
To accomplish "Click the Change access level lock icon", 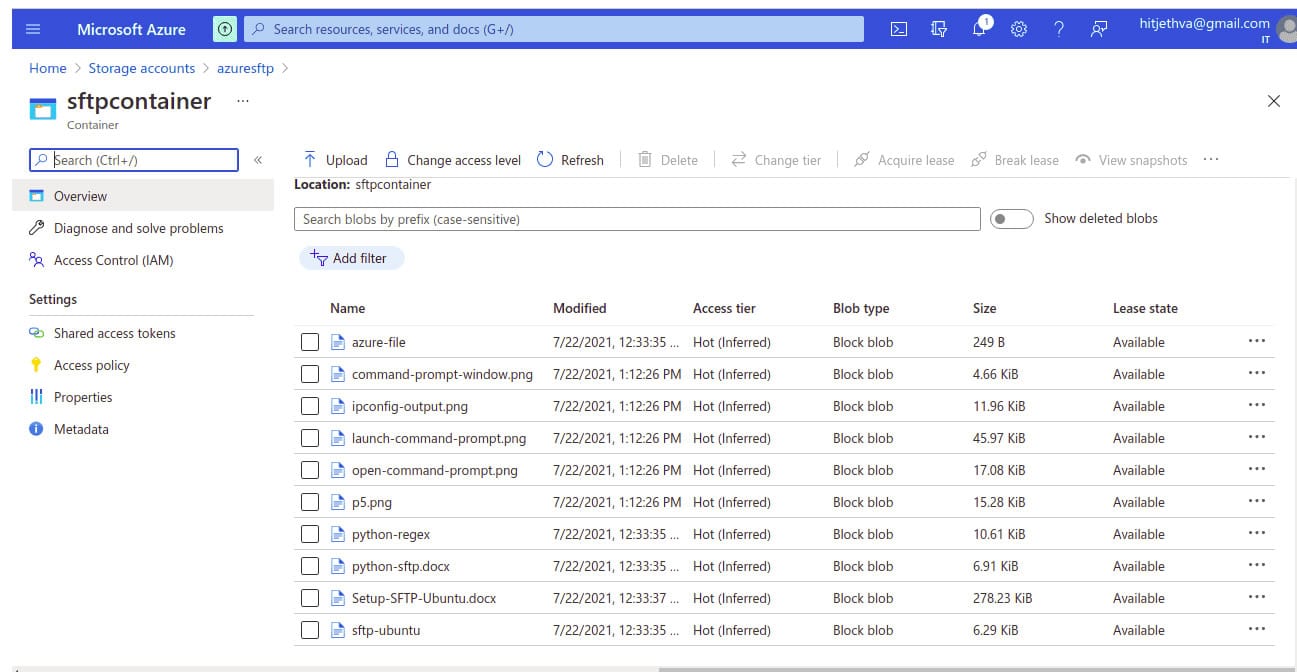I will coord(392,160).
